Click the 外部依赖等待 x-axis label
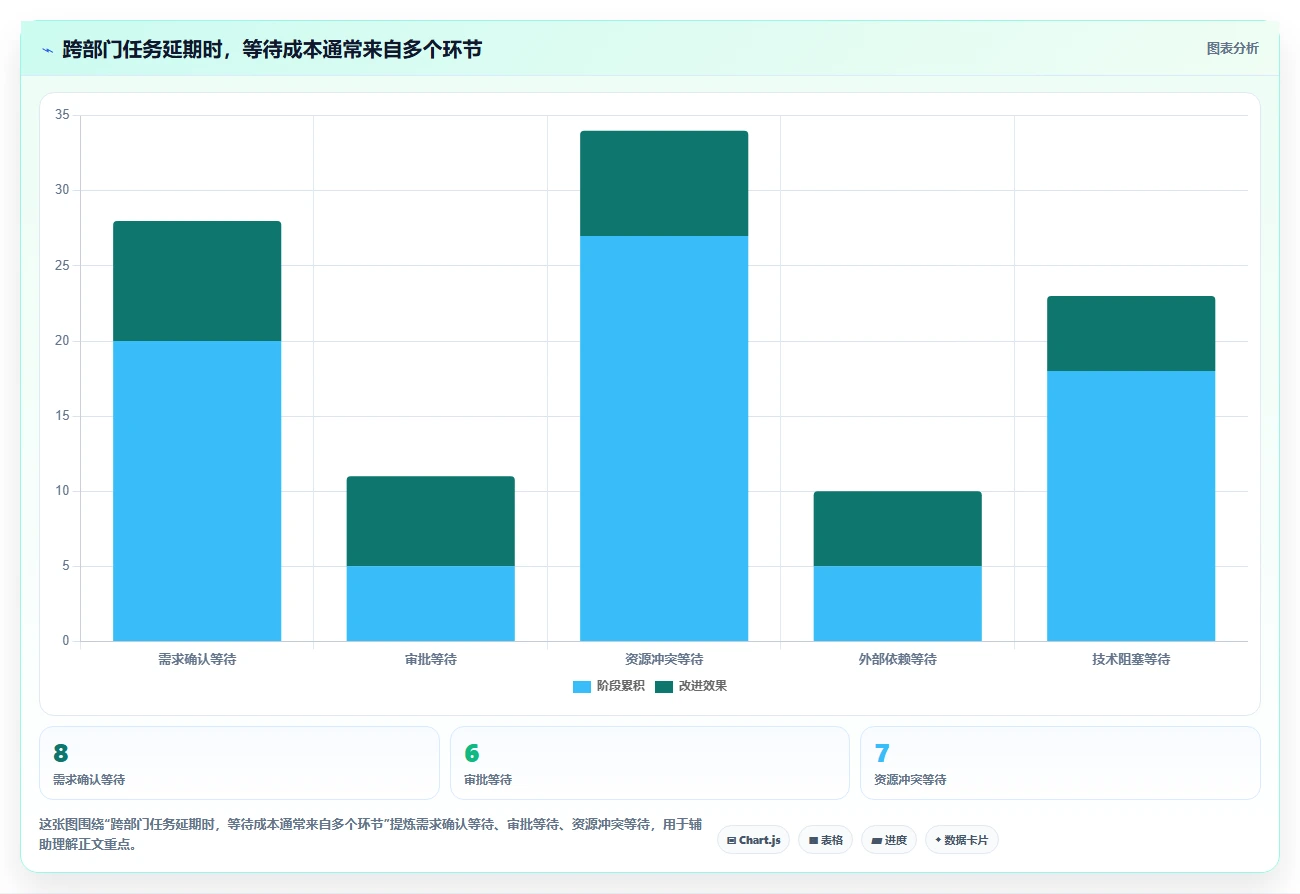Screen dimensions: 1300x894 (897, 660)
